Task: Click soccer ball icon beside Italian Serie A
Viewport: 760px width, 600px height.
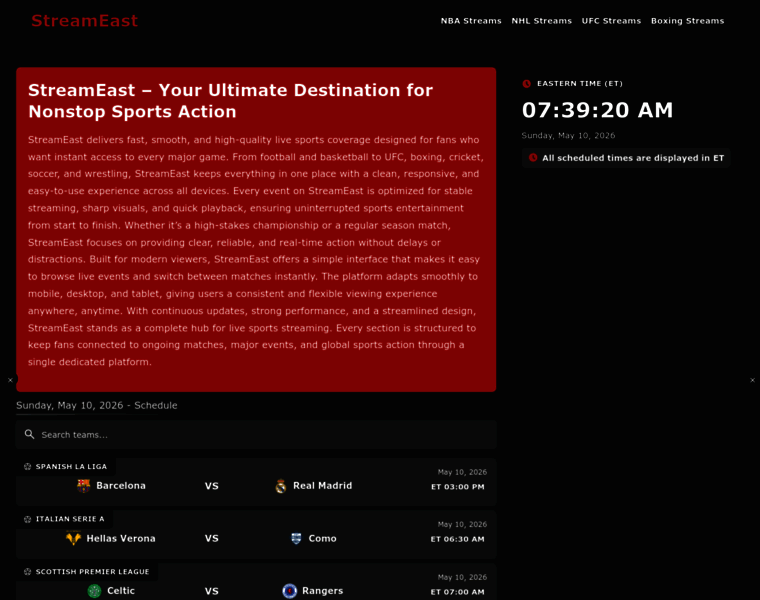Action: coord(28,519)
